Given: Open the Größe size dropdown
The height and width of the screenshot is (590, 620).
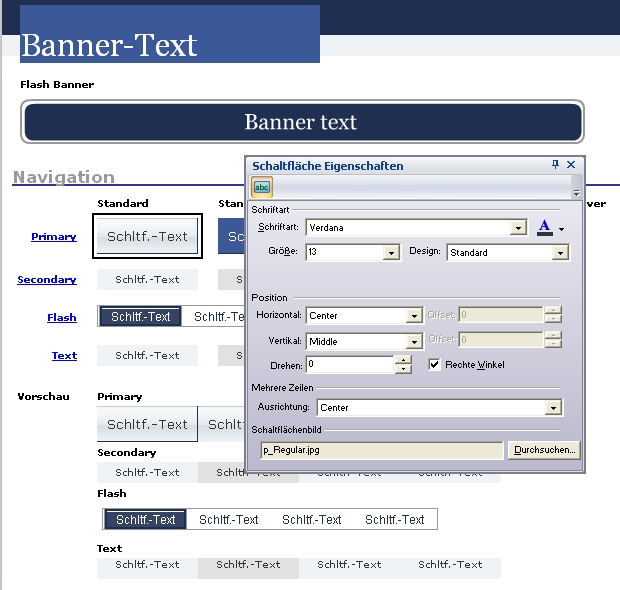Looking at the screenshot, I should pos(391,253).
